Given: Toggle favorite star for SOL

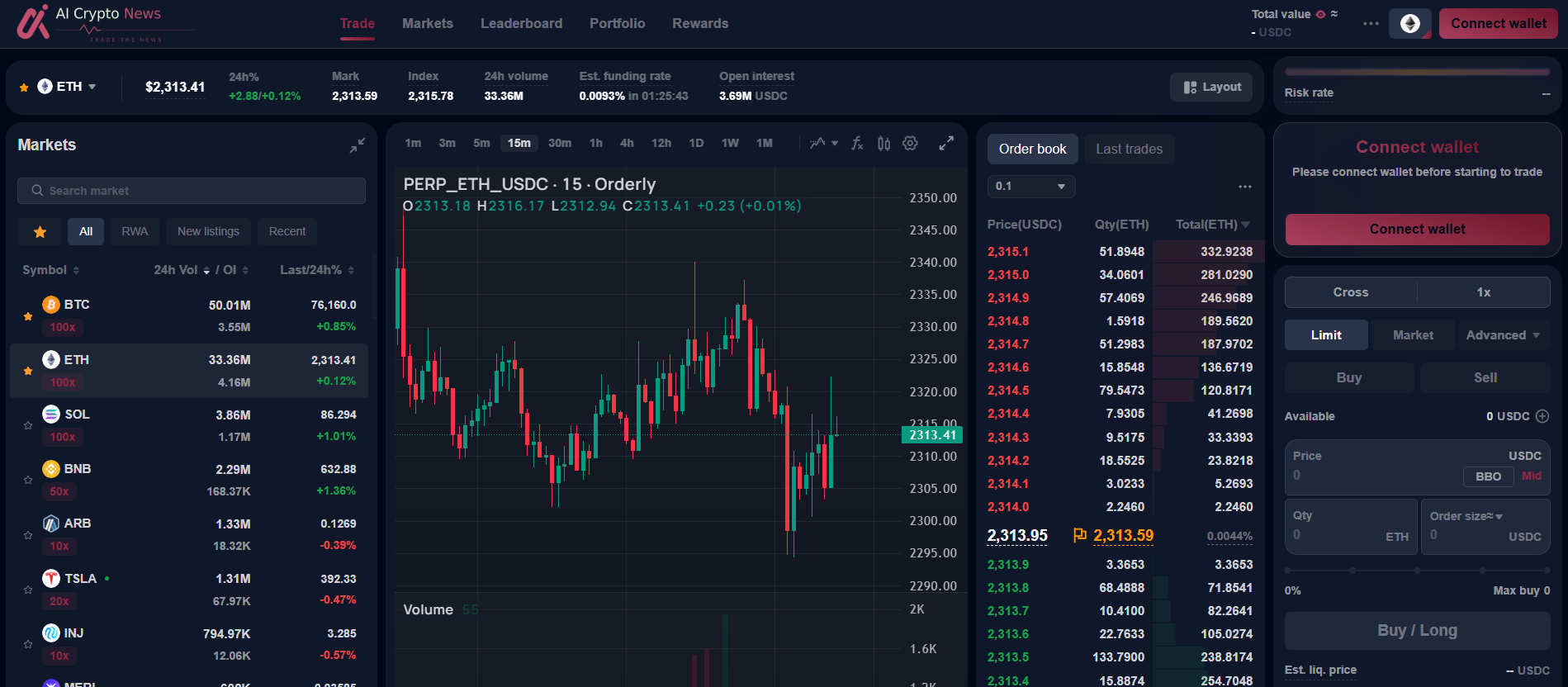Looking at the screenshot, I should pos(28,426).
